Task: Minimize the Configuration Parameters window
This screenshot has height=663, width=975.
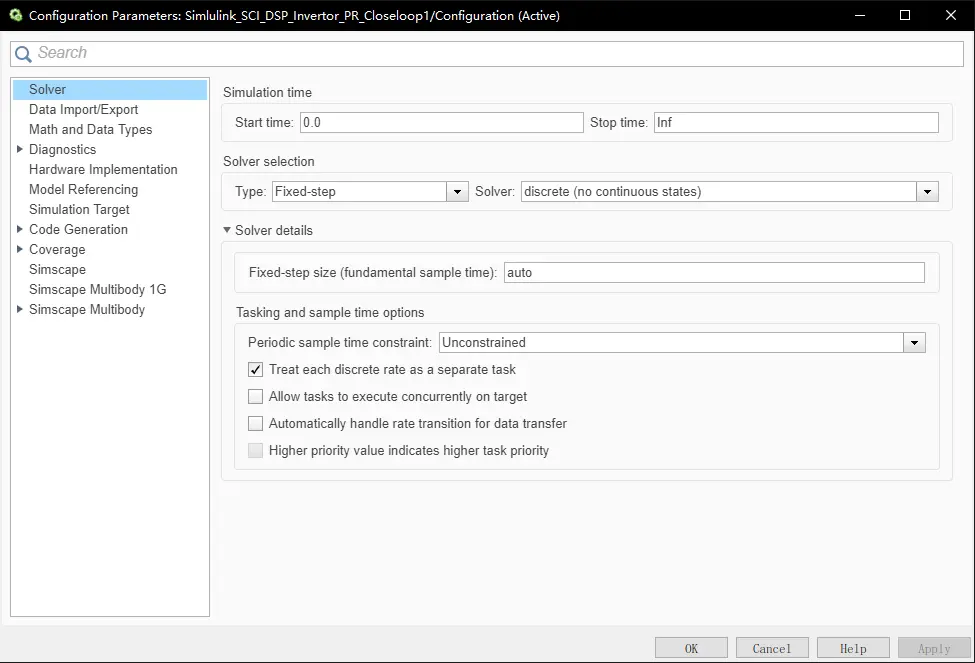Action: 860,15
